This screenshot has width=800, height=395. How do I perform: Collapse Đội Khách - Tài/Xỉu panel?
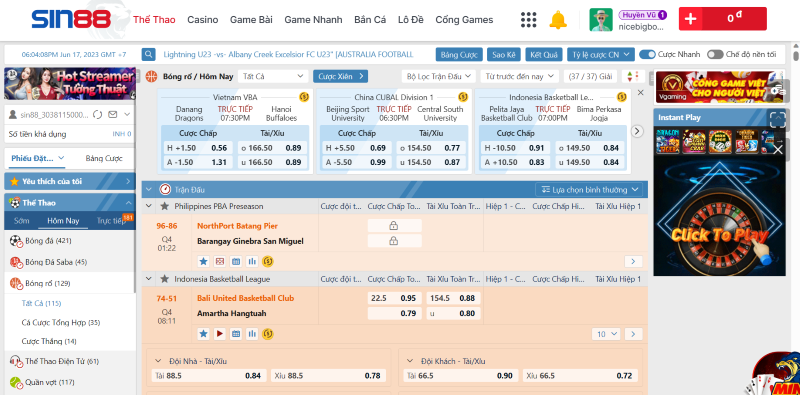[x=410, y=361]
